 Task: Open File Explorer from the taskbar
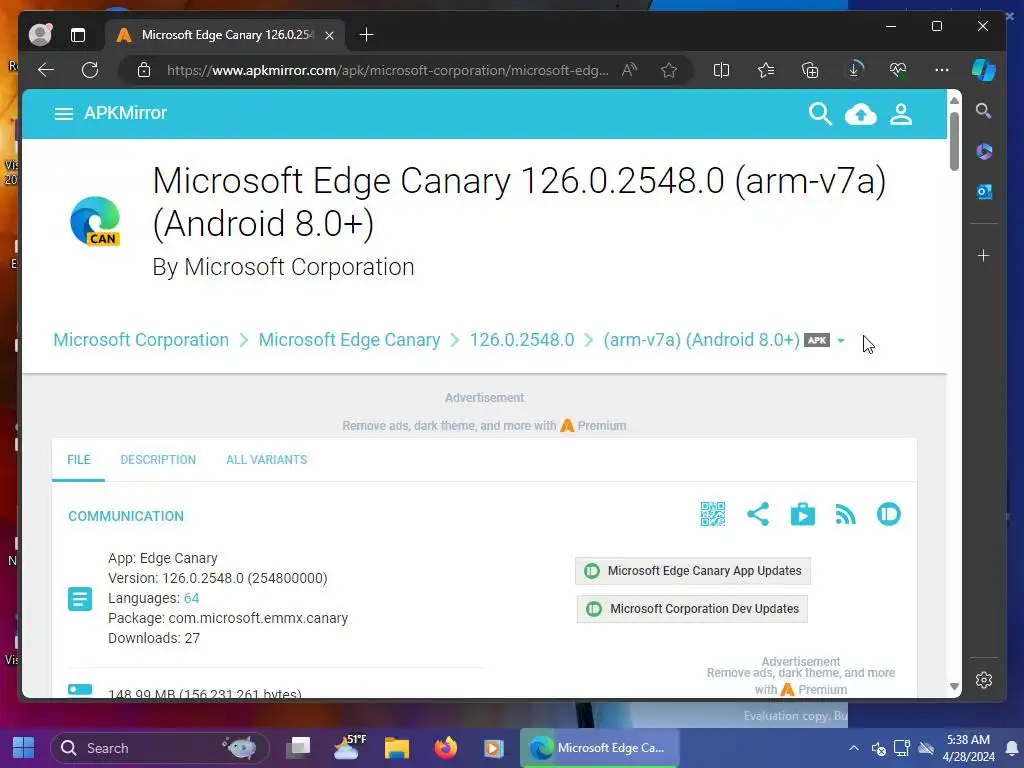tap(397, 748)
